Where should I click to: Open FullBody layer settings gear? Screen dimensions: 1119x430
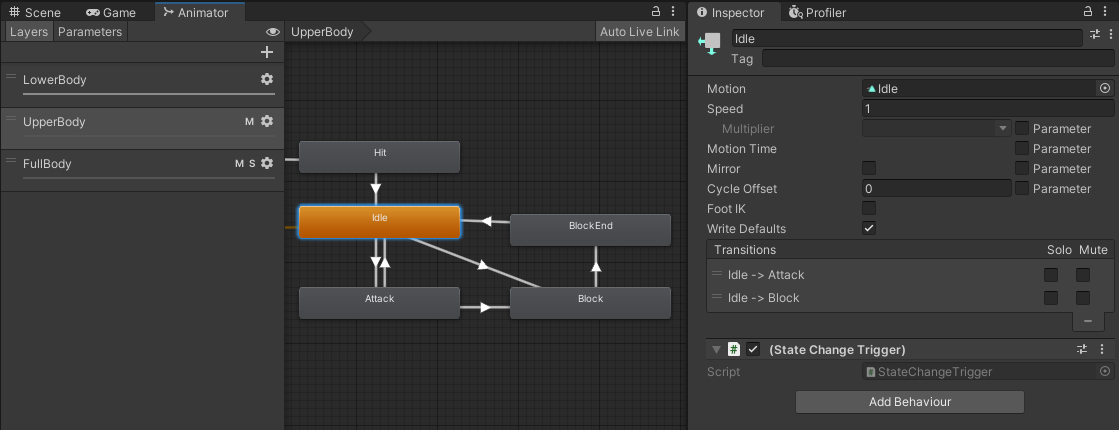(x=267, y=163)
